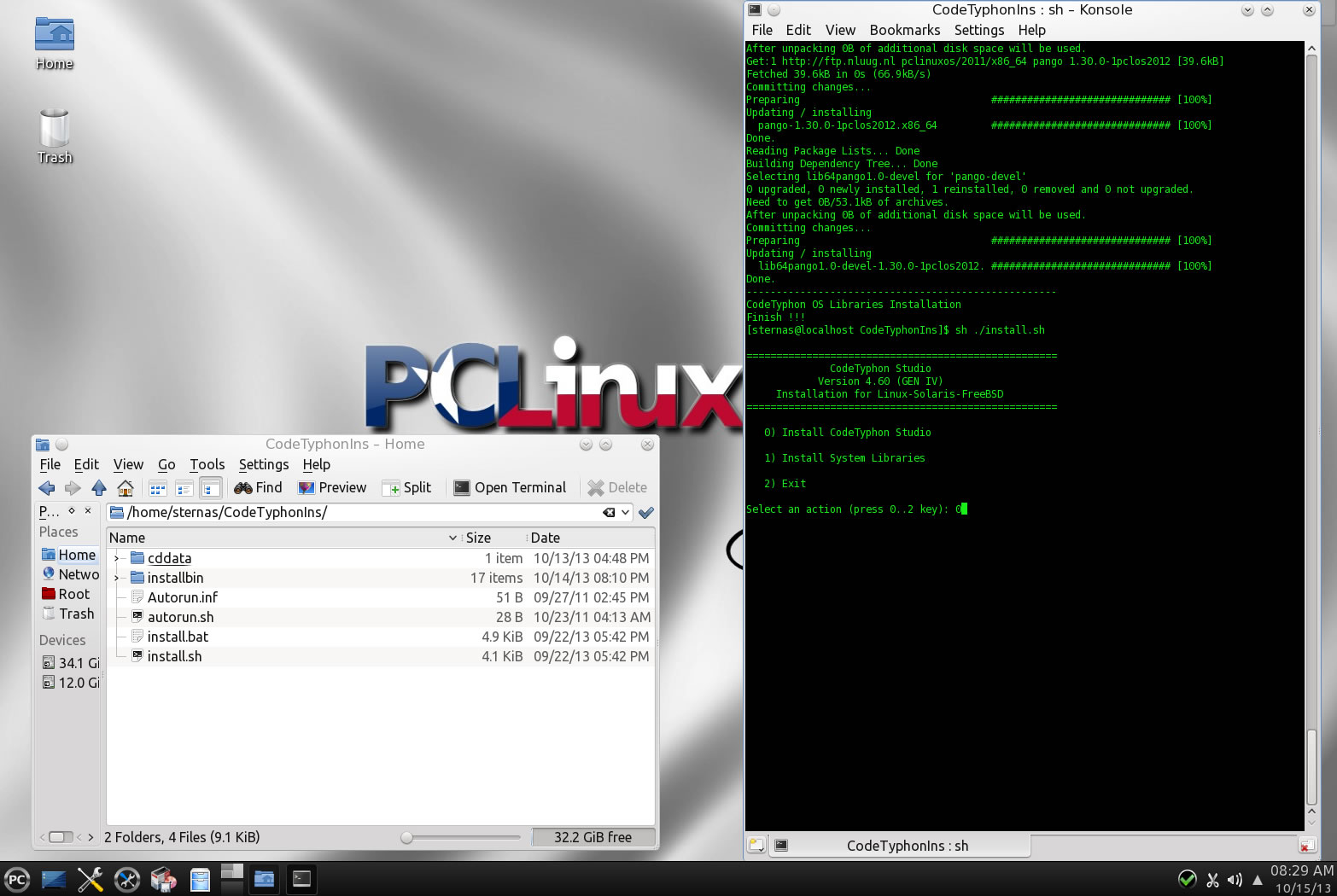Expand the cddata folder tree
The width and height of the screenshot is (1337, 896).
pyautogui.click(x=117, y=559)
